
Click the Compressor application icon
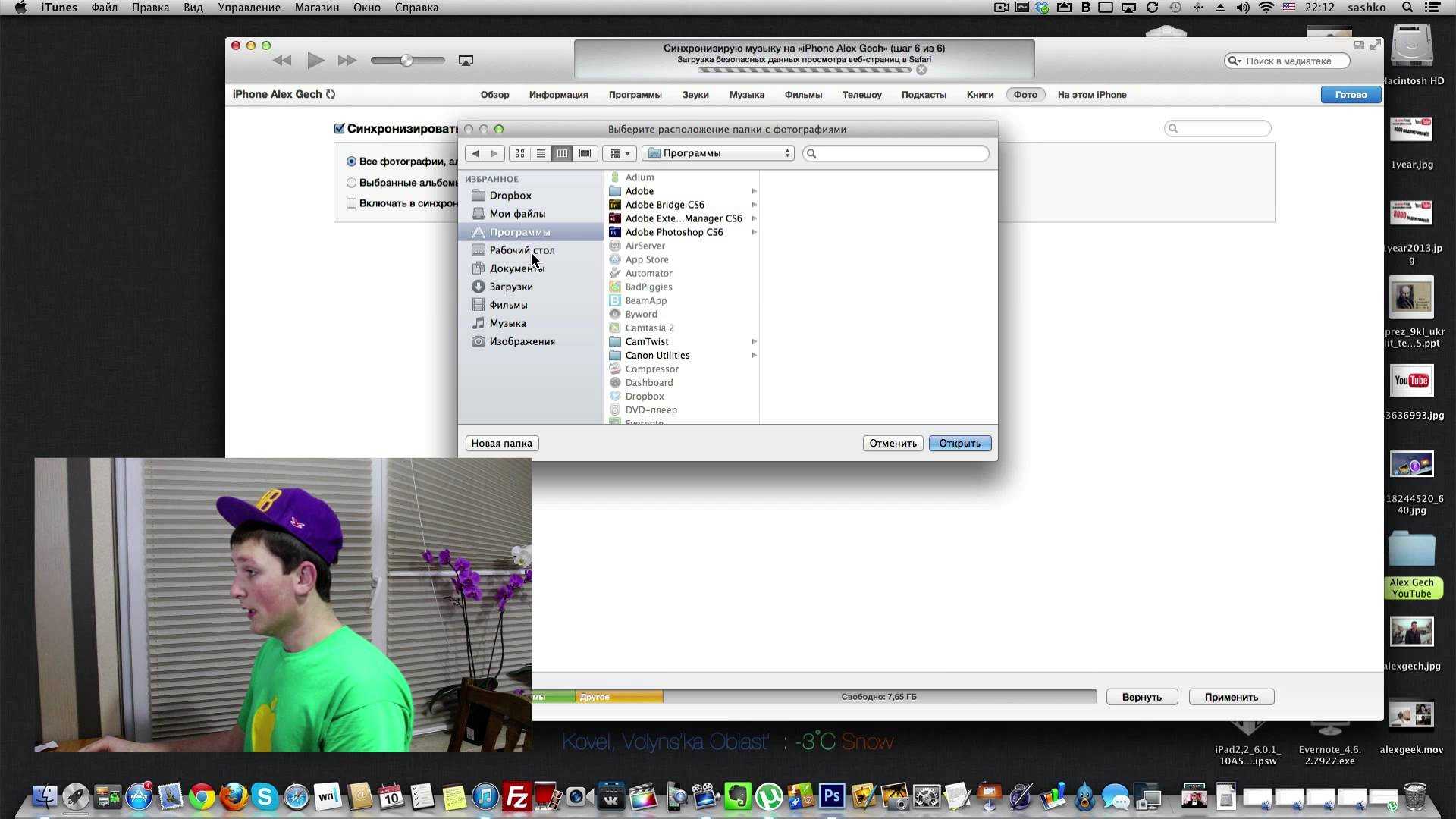point(614,368)
